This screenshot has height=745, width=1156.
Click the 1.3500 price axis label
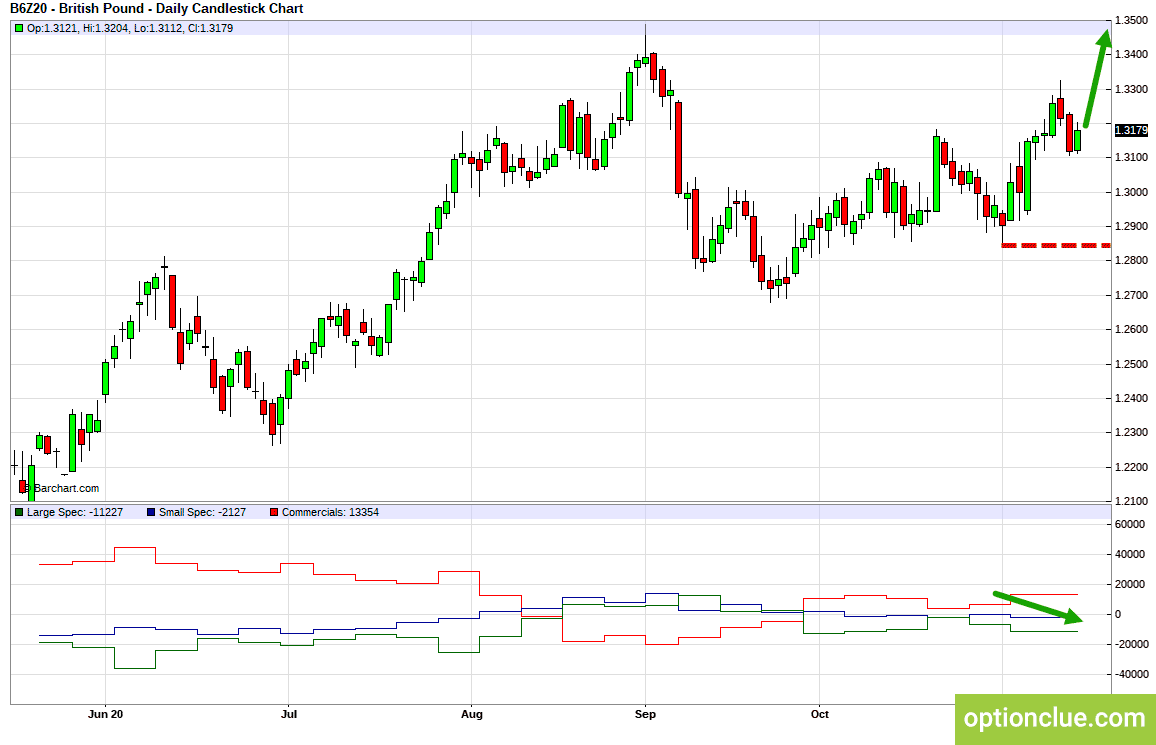1132,20
